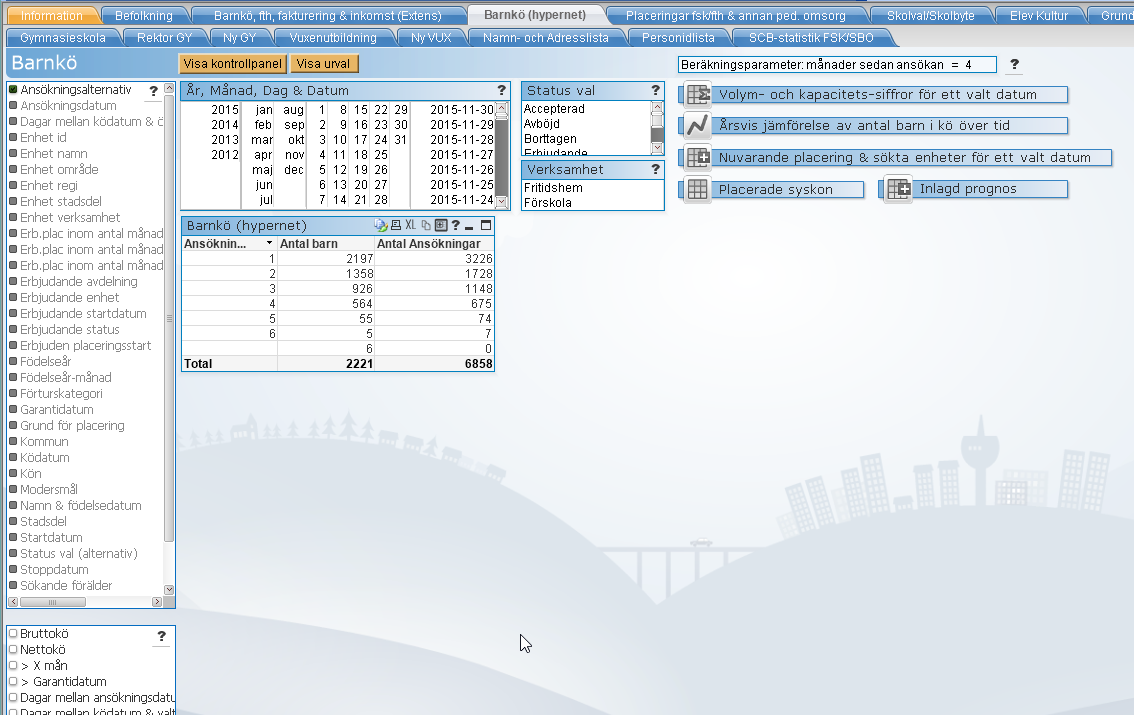Enable the > X mån option
Viewport: 1134px width, 715px height.
(12, 665)
